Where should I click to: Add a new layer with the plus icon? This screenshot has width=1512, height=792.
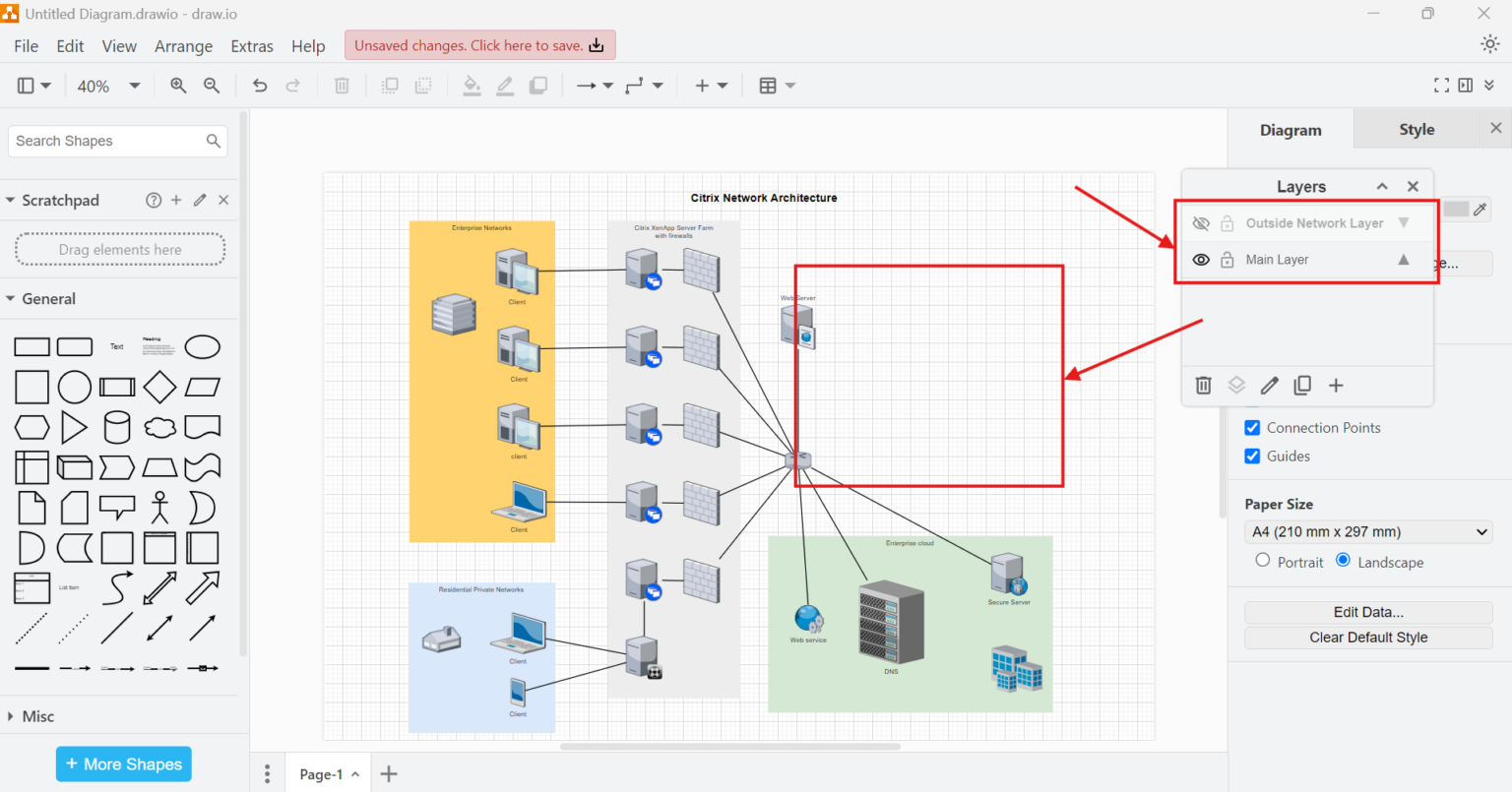coord(1336,385)
